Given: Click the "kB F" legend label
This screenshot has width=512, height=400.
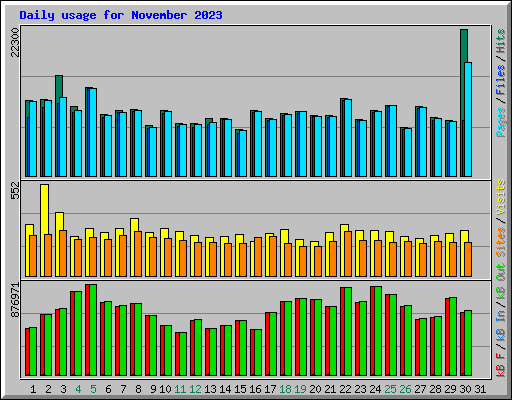Looking at the screenshot, I should click(500, 364).
